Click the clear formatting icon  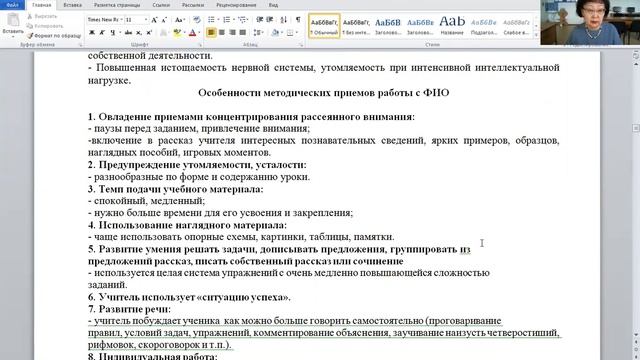coord(196,20)
